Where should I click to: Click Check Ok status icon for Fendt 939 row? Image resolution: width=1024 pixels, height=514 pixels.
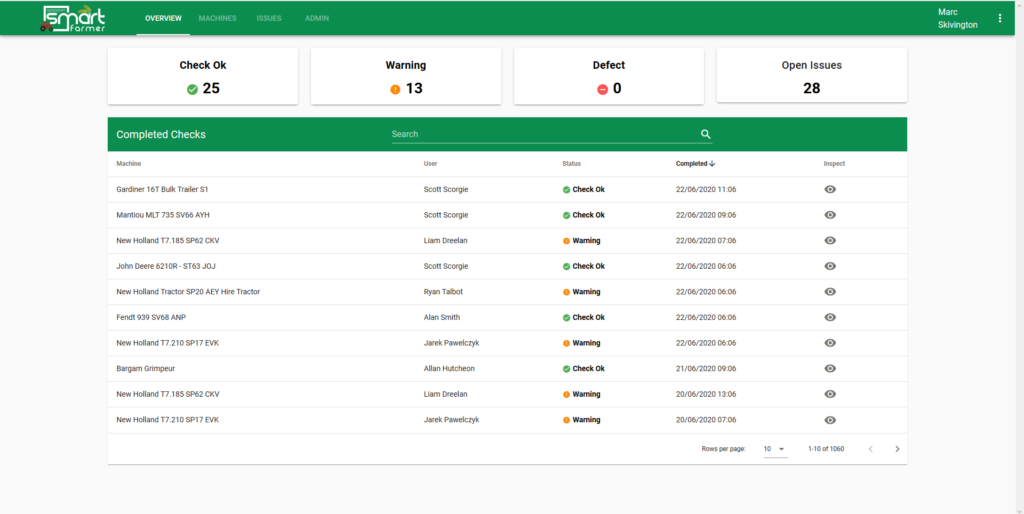(566, 317)
